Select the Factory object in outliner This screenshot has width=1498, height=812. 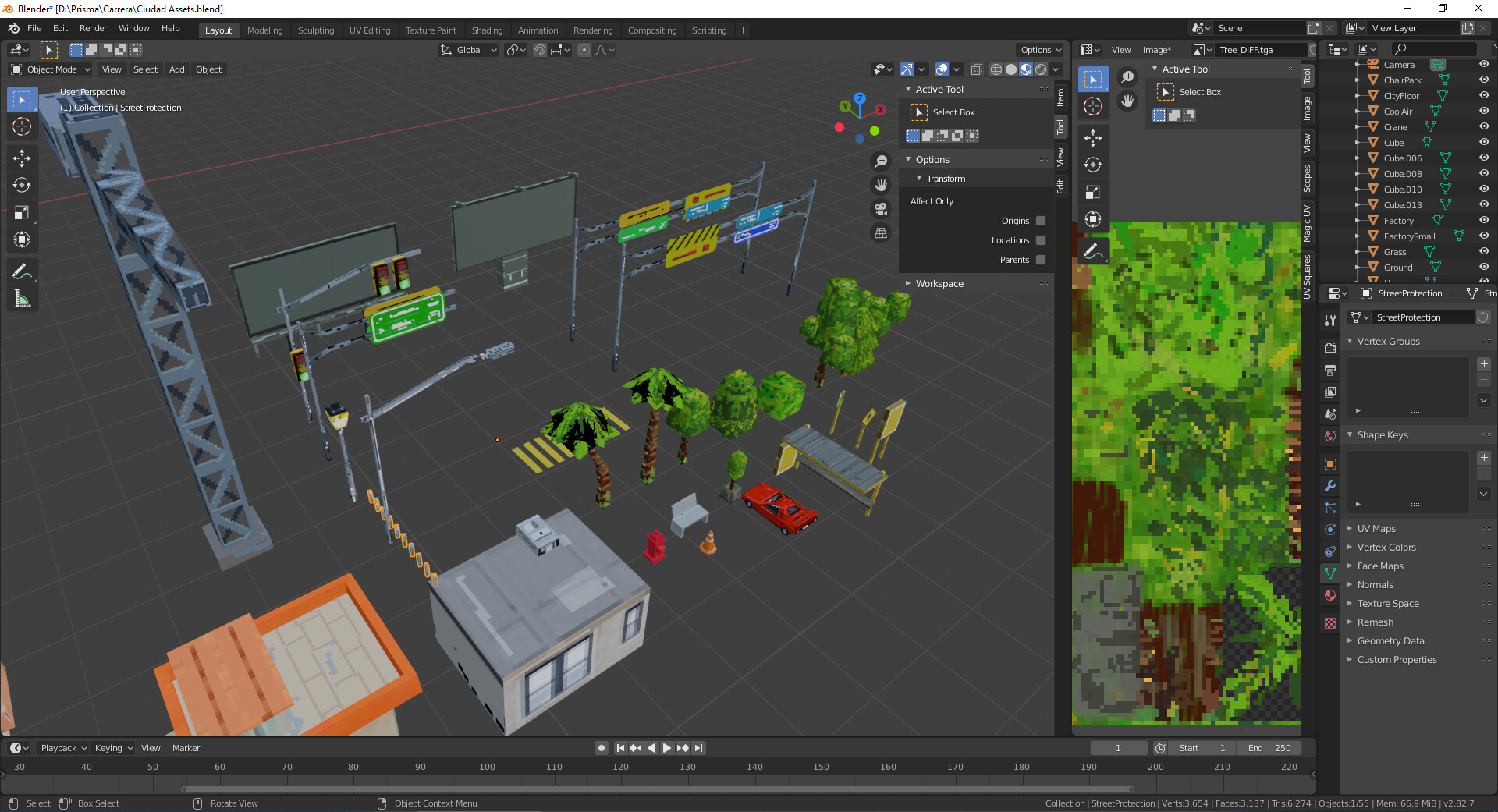tap(1398, 221)
